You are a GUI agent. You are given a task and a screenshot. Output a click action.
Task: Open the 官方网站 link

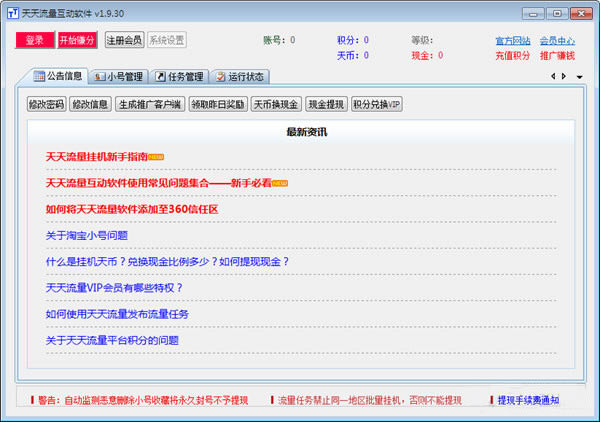513,41
